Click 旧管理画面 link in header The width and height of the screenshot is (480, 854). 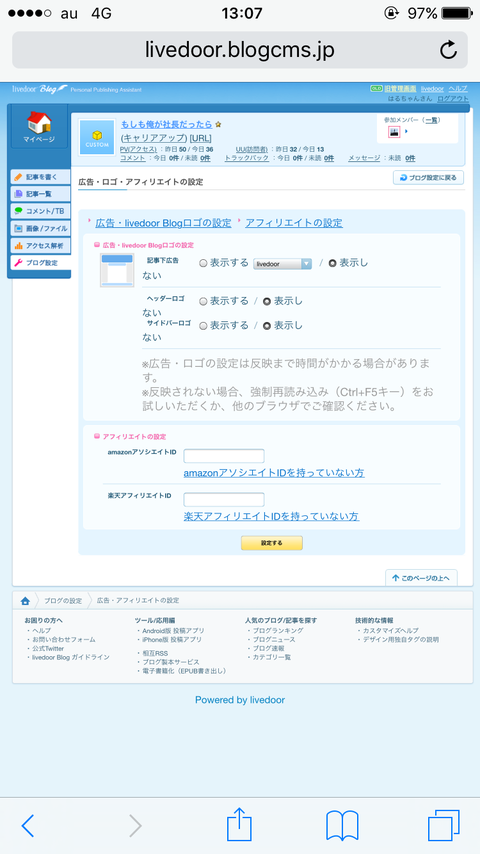pos(400,88)
